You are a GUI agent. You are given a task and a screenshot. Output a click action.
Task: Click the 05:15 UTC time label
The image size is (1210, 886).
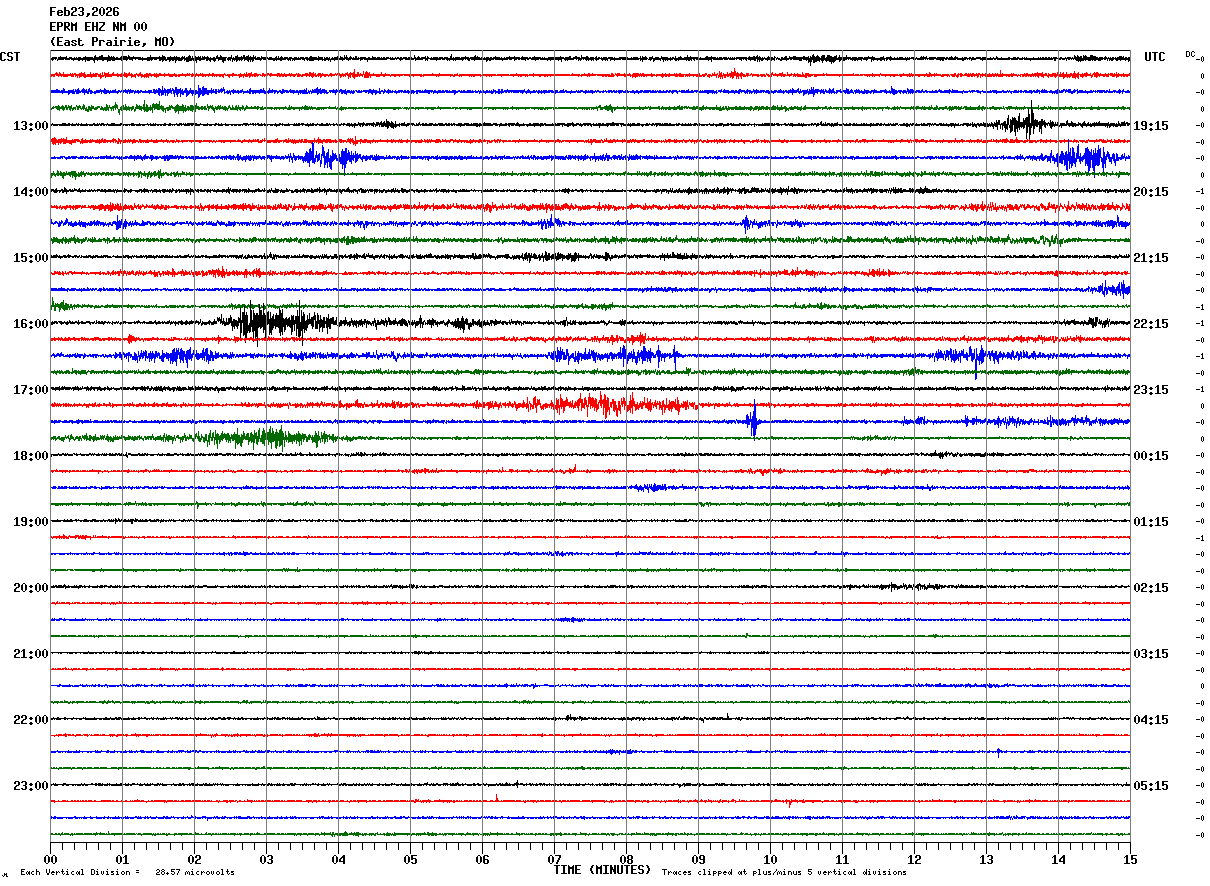point(1151,786)
